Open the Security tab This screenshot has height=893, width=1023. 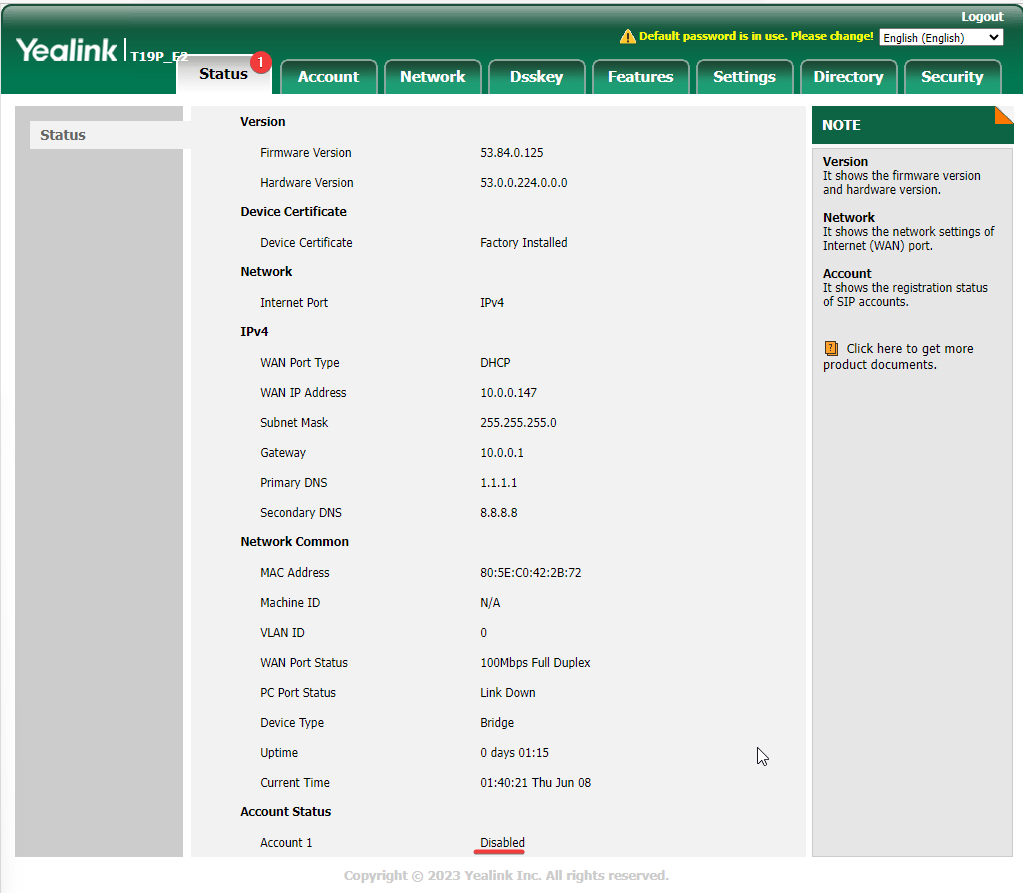point(952,77)
